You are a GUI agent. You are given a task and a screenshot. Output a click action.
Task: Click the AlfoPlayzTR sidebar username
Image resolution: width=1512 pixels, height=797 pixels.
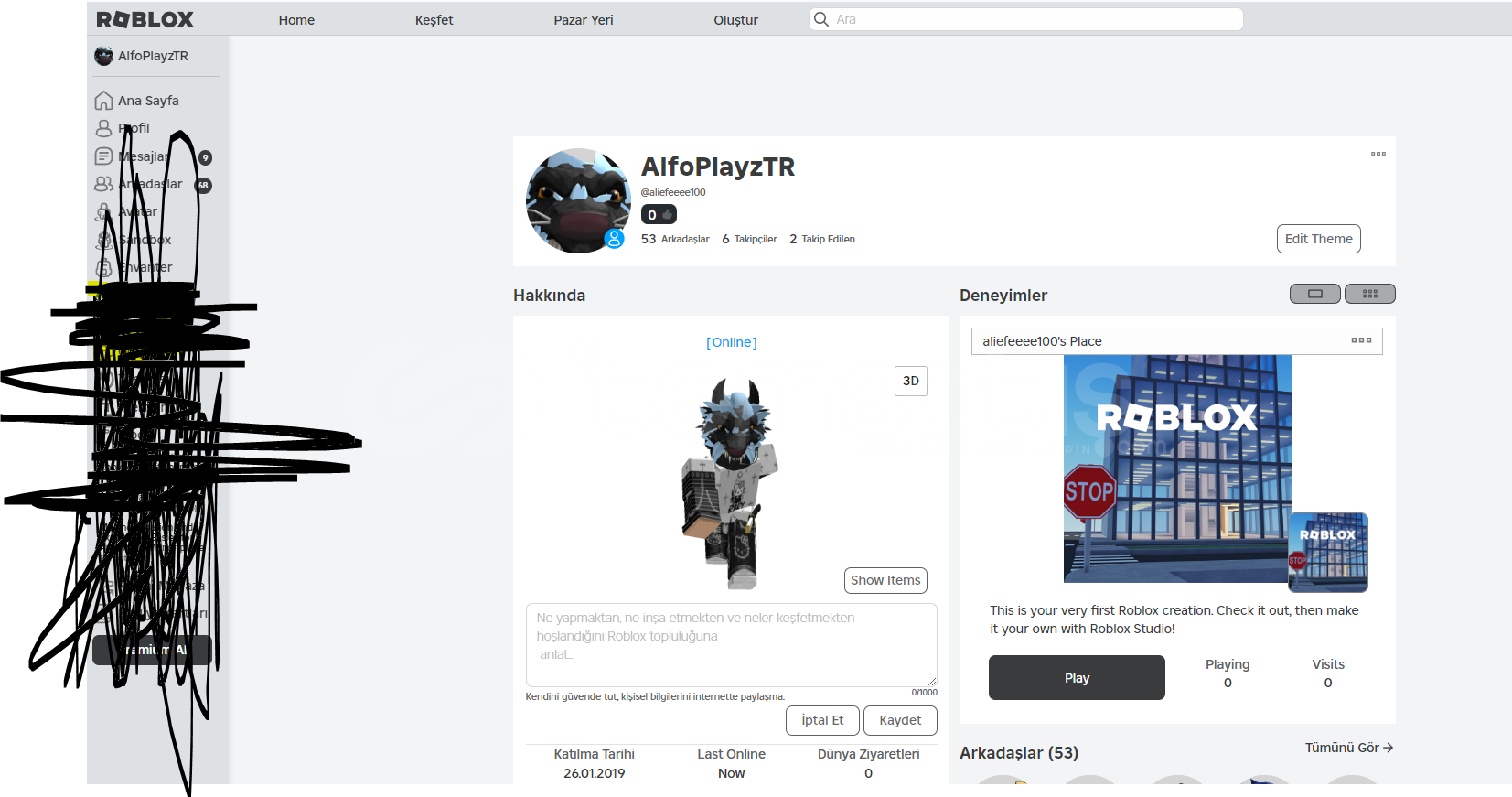[153, 56]
